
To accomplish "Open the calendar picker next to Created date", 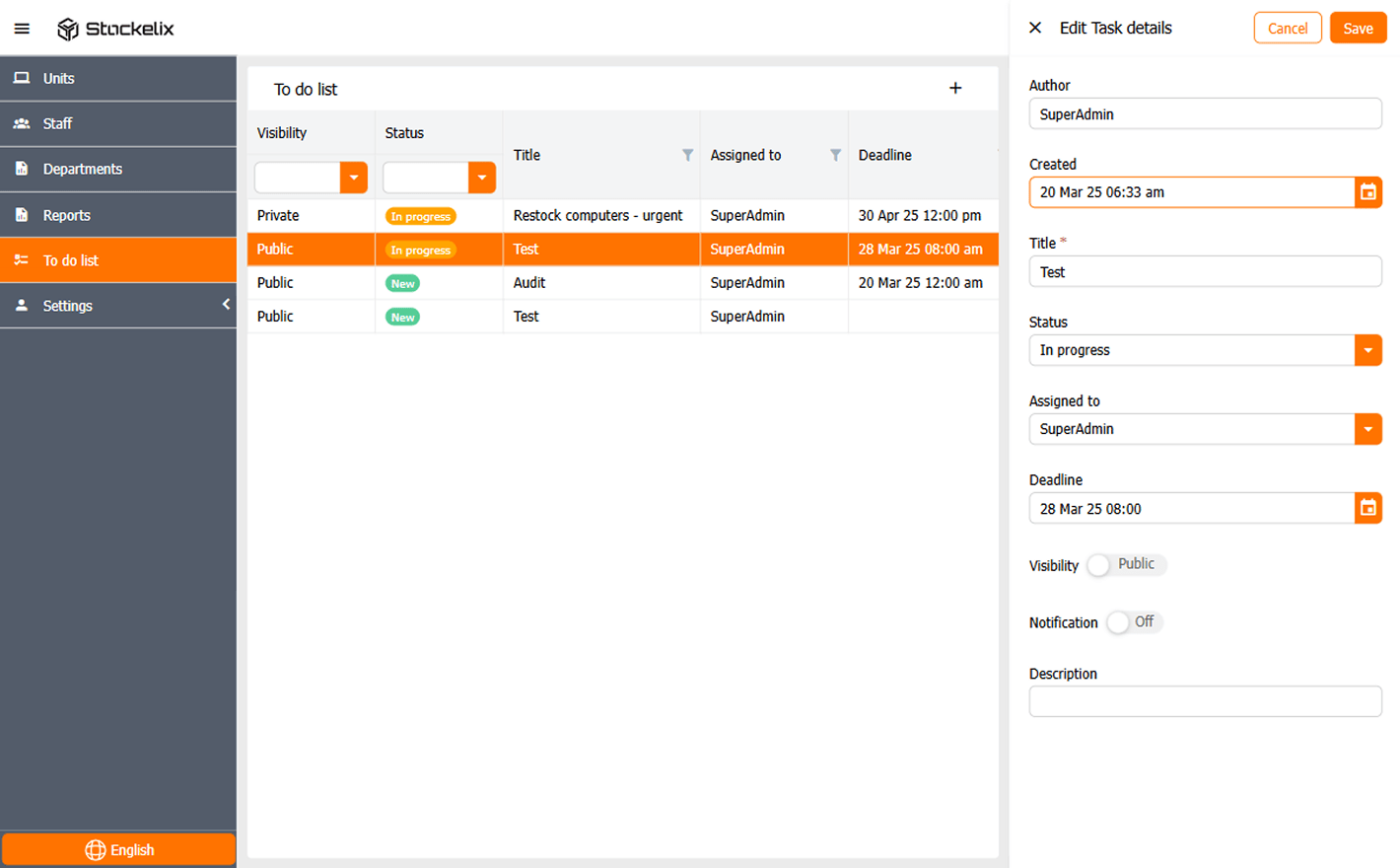I will [x=1368, y=192].
